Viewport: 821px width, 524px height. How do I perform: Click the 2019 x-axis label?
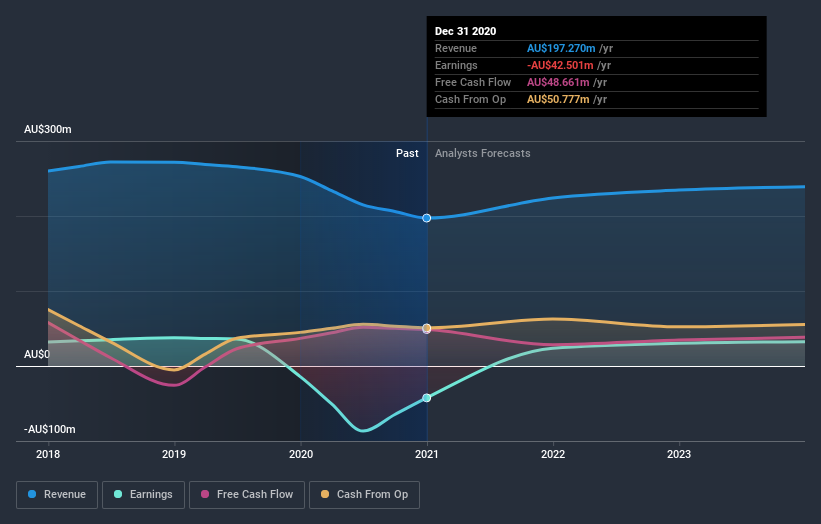174,454
